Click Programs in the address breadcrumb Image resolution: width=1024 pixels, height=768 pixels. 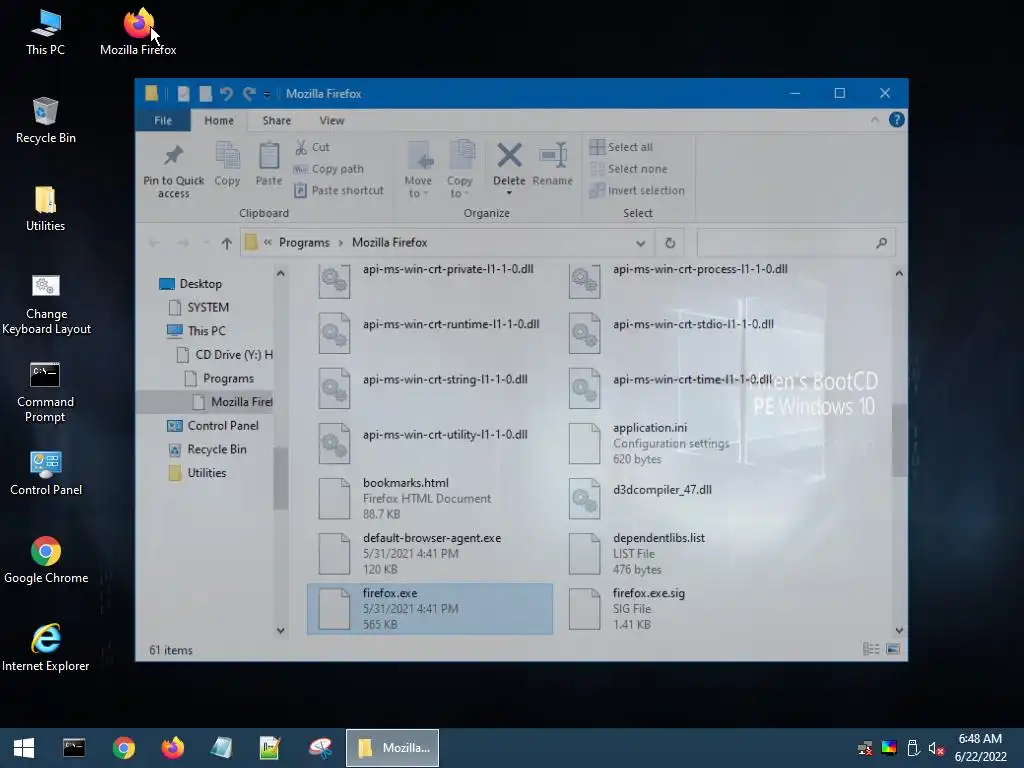pyautogui.click(x=304, y=242)
